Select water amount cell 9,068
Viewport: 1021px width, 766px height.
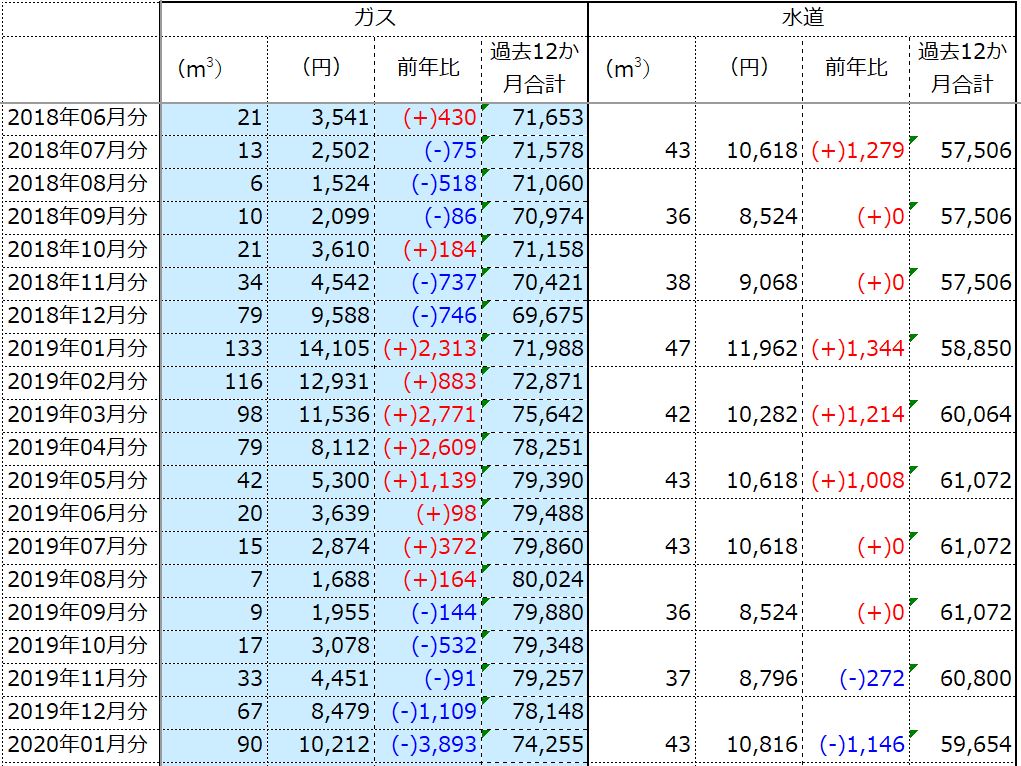749,284
